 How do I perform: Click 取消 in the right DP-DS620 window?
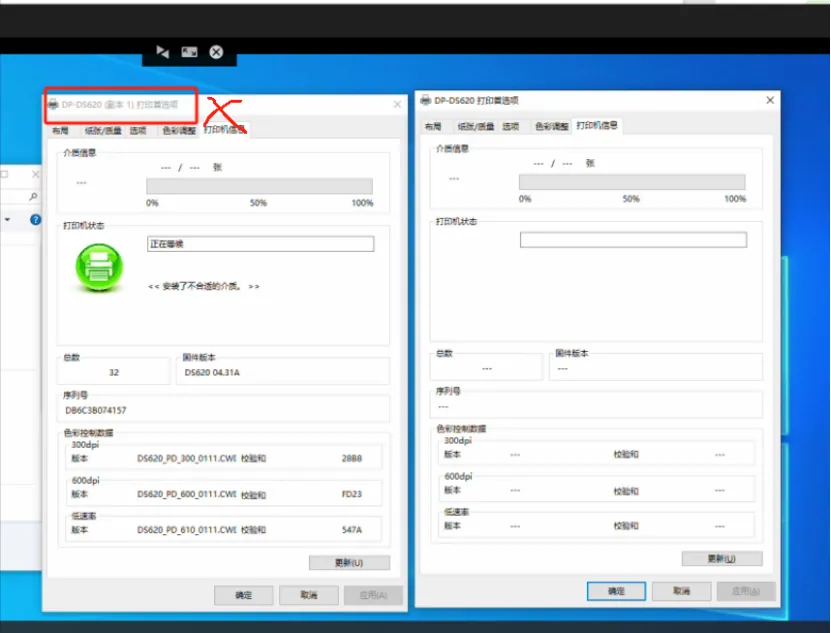(x=682, y=591)
